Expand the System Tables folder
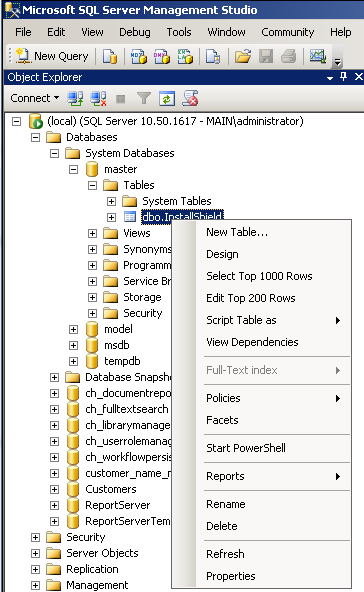364x592 pixels. pyautogui.click(x=111, y=202)
